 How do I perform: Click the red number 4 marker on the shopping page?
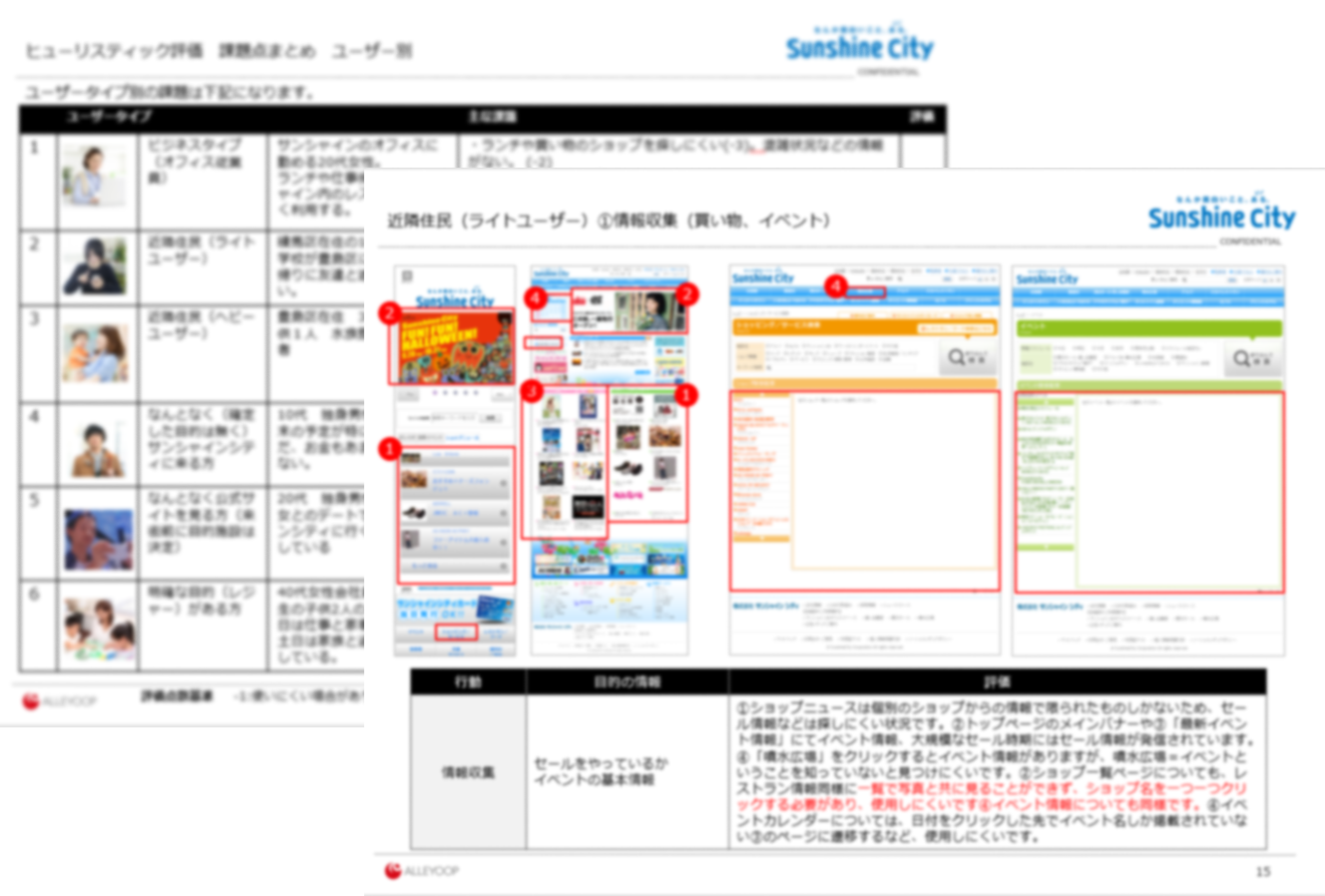836,285
